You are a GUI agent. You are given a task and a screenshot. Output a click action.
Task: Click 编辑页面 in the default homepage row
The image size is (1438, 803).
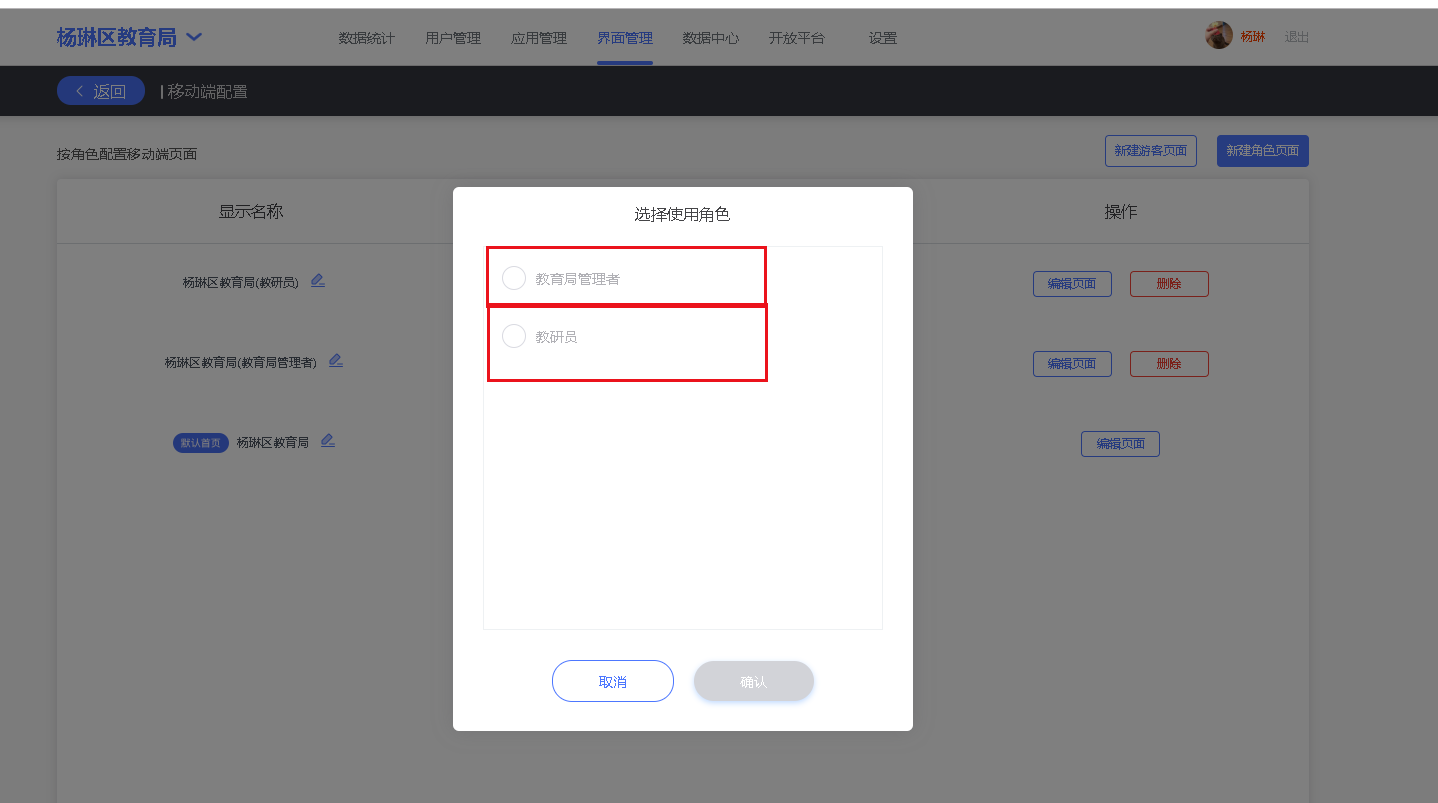point(1120,444)
